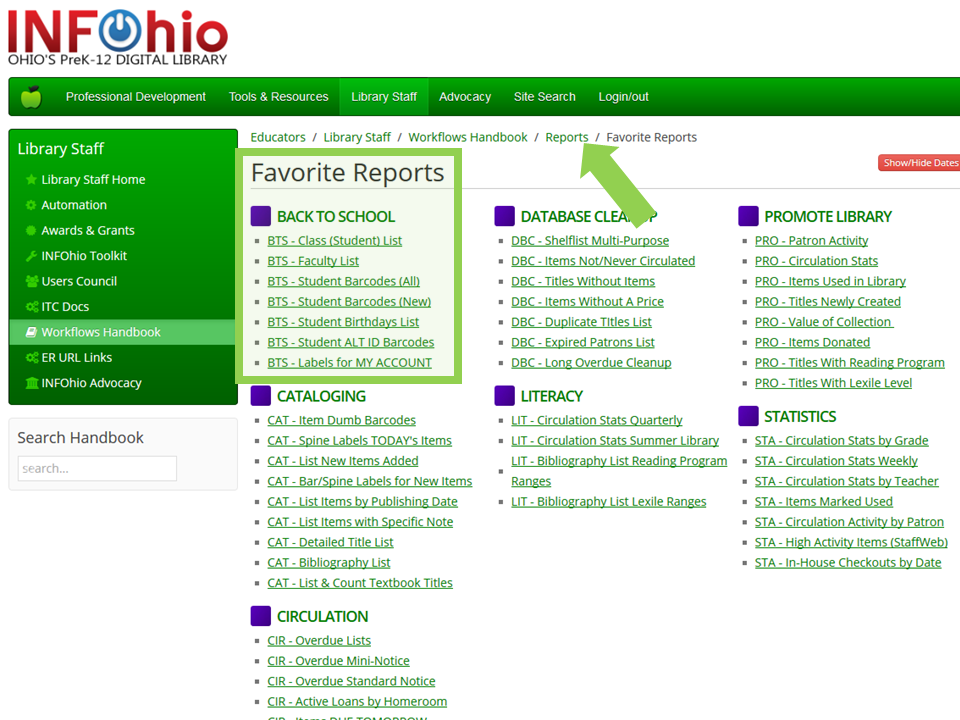This screenshot has height=720, width=960.
Task: Click the gears icon beside ER URL Links
Action: pos(32,358)
